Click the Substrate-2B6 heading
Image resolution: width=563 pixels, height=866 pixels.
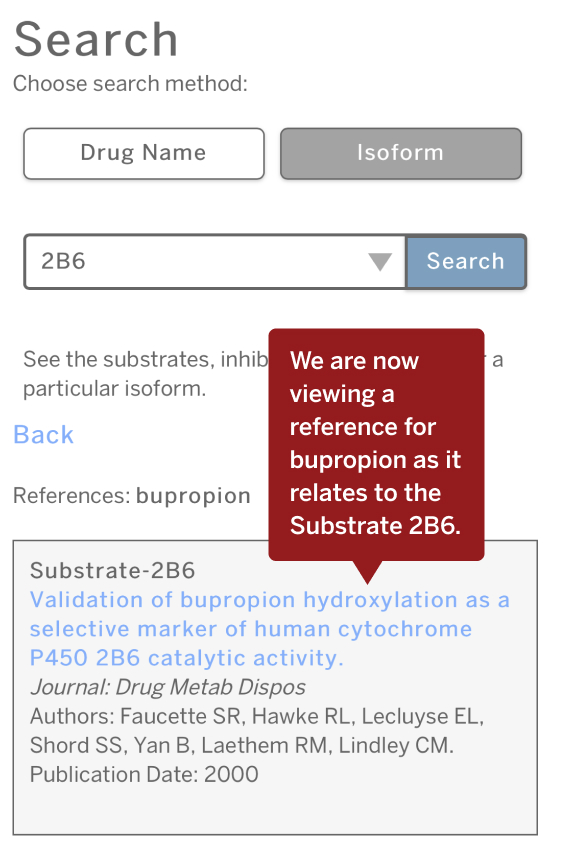[113, 571]
